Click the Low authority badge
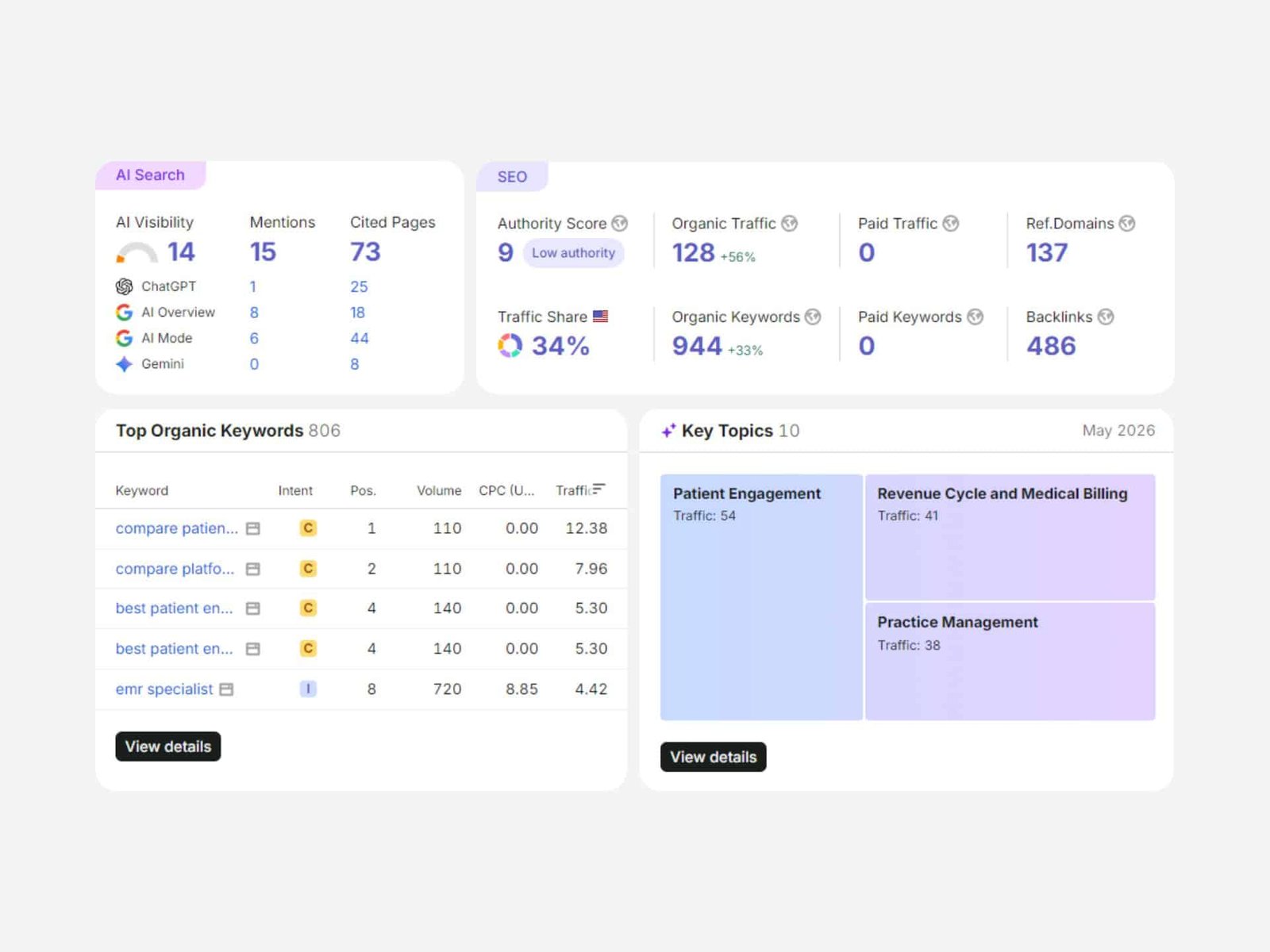This screenshot has height=952, width=1270. [573, 253]
